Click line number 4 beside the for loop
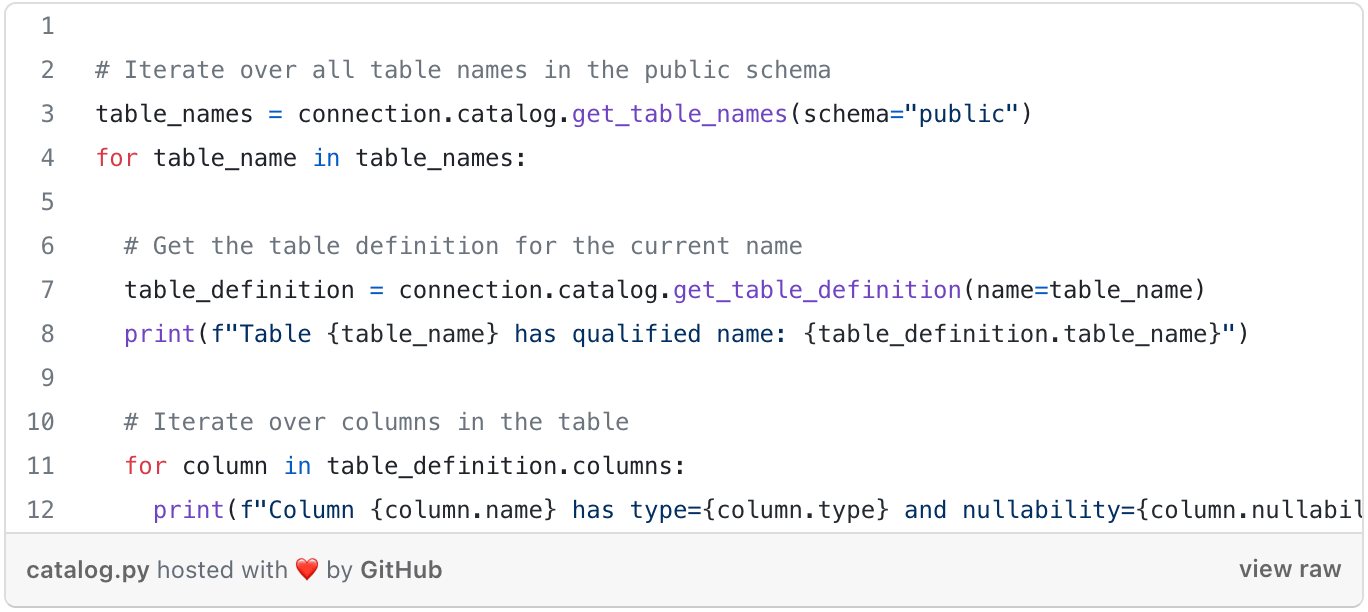 pyautogui.click(x=47, y=158)
